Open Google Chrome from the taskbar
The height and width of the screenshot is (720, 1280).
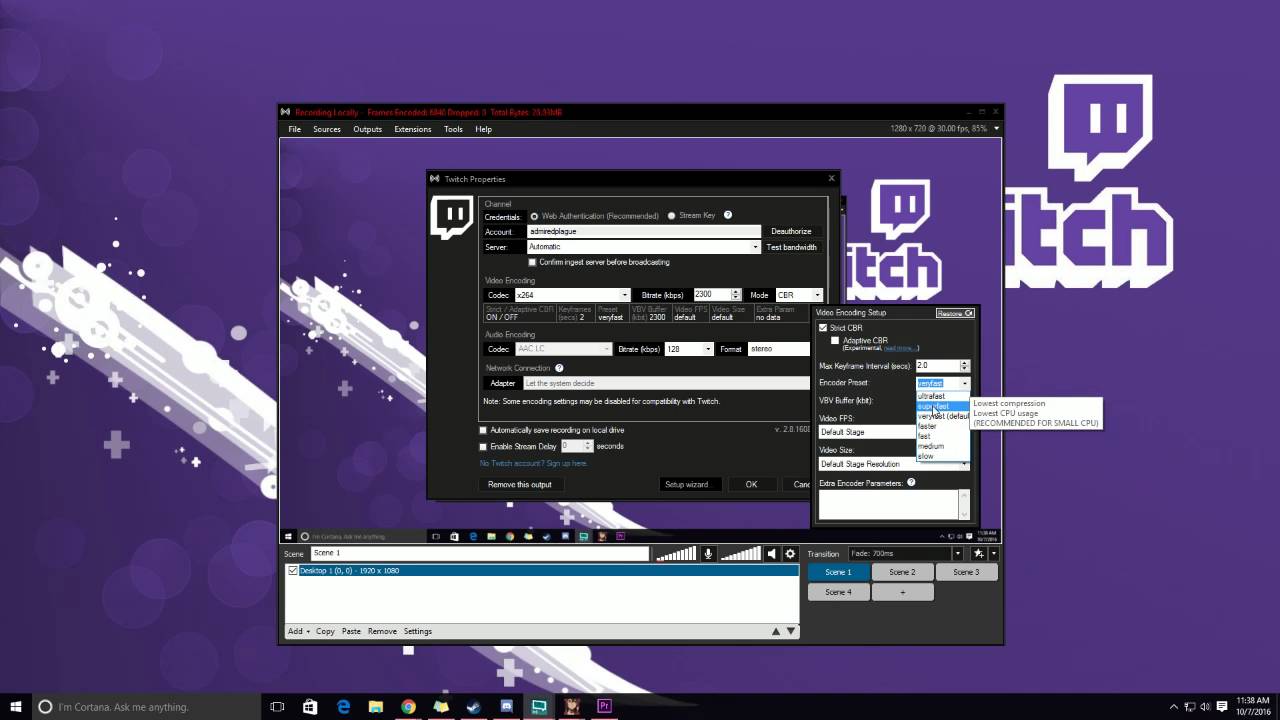click(408, 707)
